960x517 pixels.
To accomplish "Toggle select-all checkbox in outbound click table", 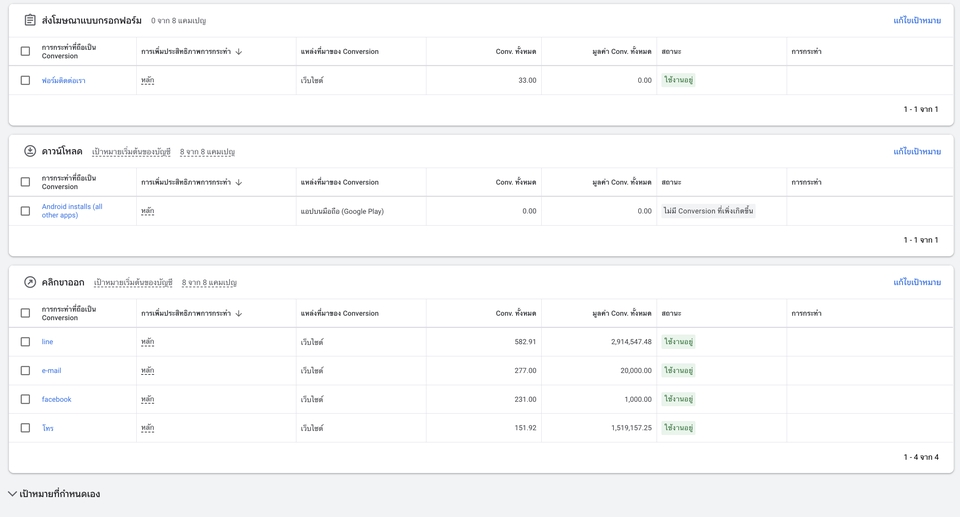I will point(26,313).
